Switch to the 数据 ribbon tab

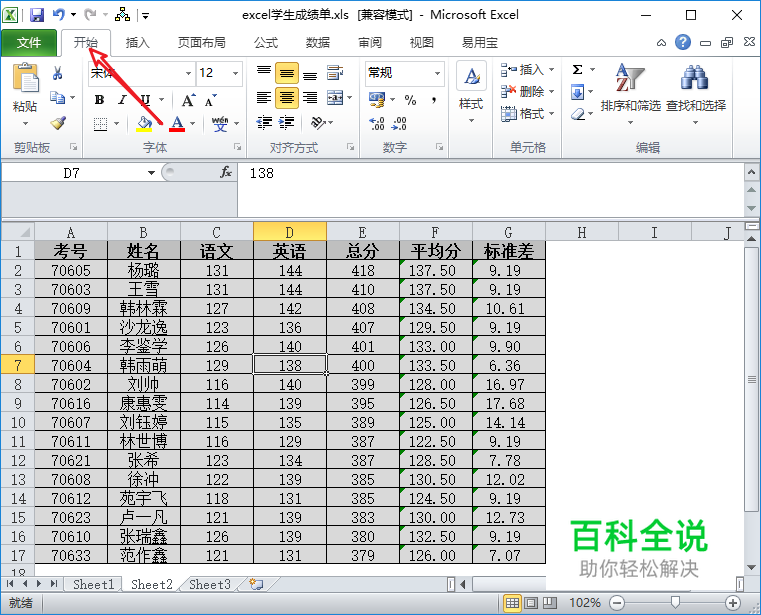point(318,43)
